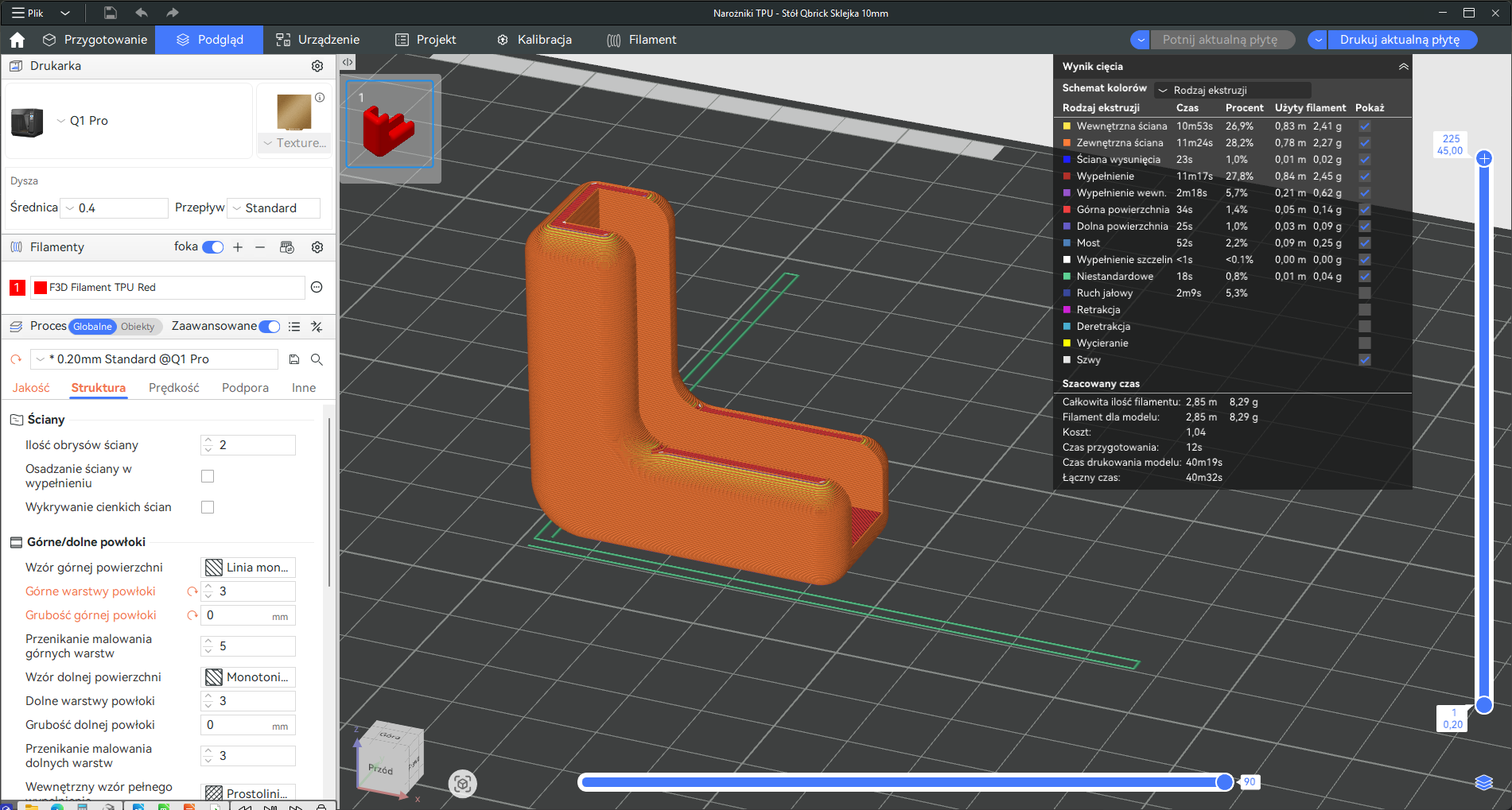Reset Górne warstwy powłoki to default
Image resolution: width=1512 pixels, height=810 pixels.
[x=192, y=591]
